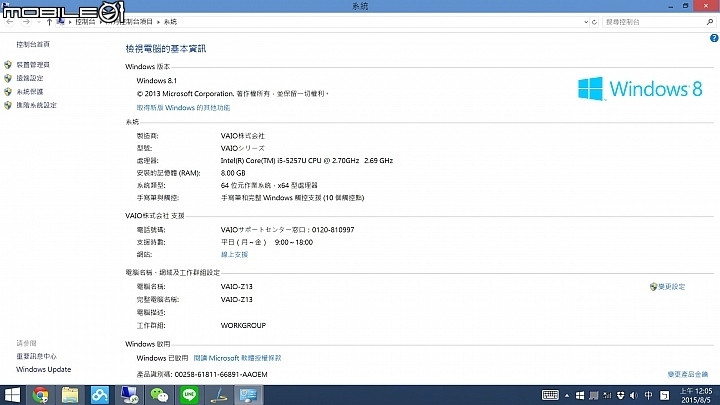Open Action Center (重要訊息中心) link
Image resolution: width=720 pixels, height=405 pixels.
pos(36,356)
